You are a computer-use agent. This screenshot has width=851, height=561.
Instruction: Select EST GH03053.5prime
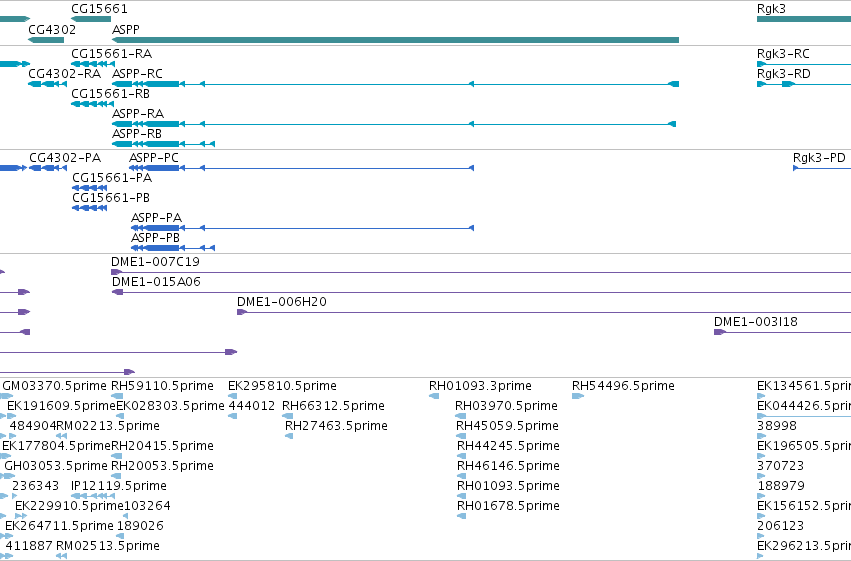(x=56, y=466)
